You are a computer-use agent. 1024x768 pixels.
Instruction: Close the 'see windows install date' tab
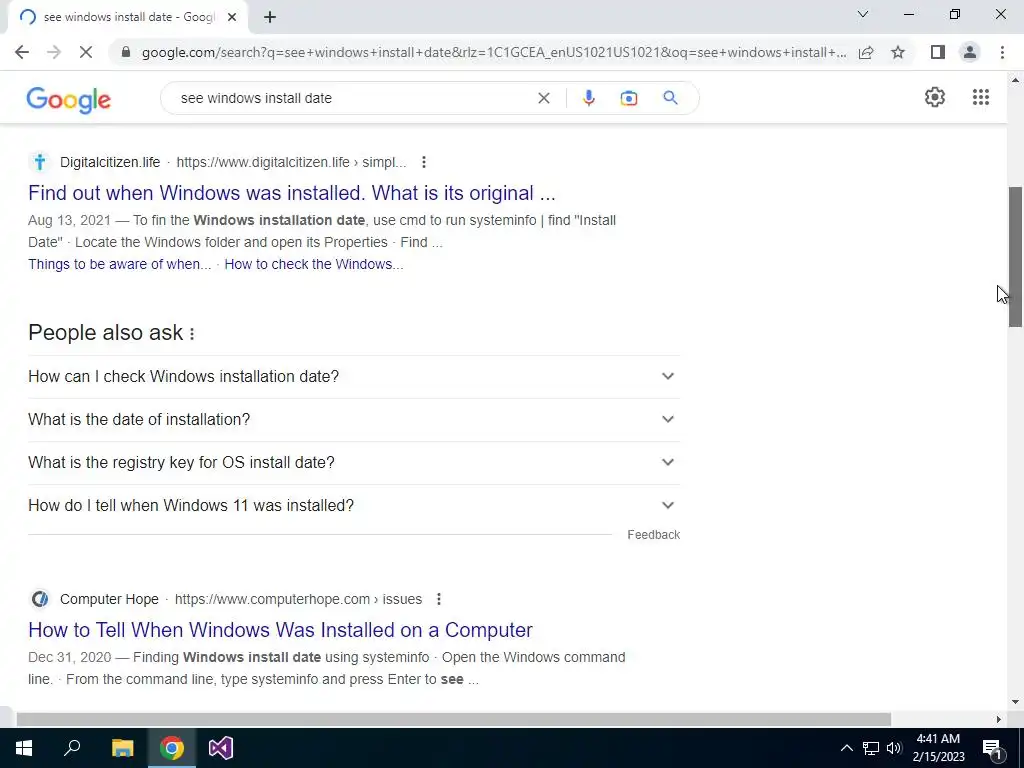(x=232, y=18)
